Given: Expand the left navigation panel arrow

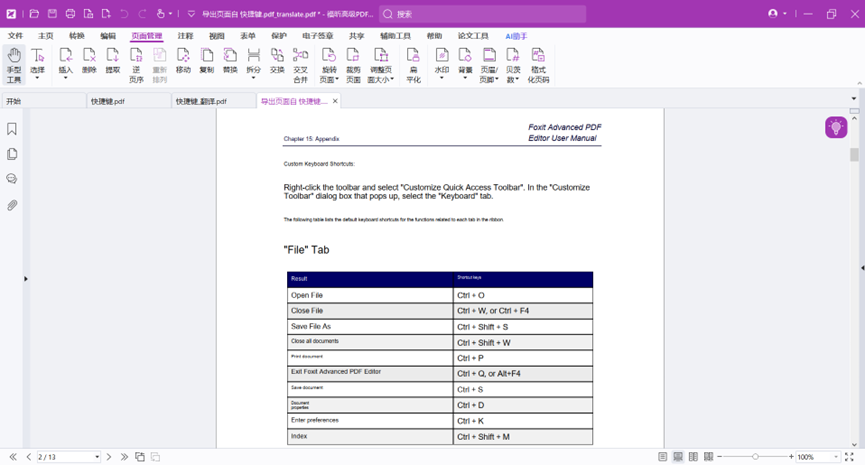Looking at the screenshot, I should [x=25, y=279].
